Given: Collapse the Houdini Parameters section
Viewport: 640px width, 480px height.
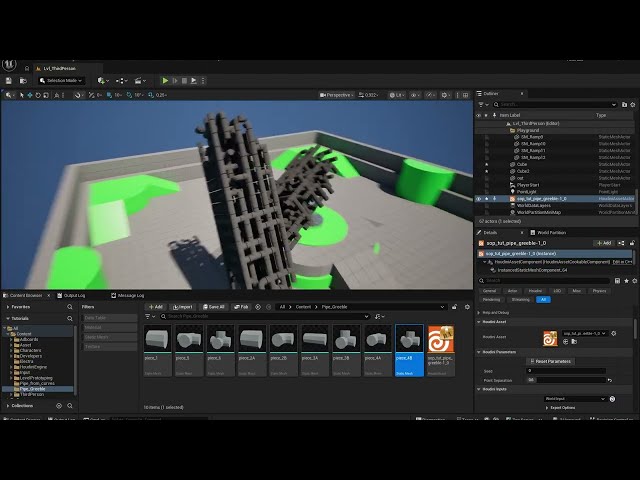Looking at the screenshot, I should click(x=479, y=352).
